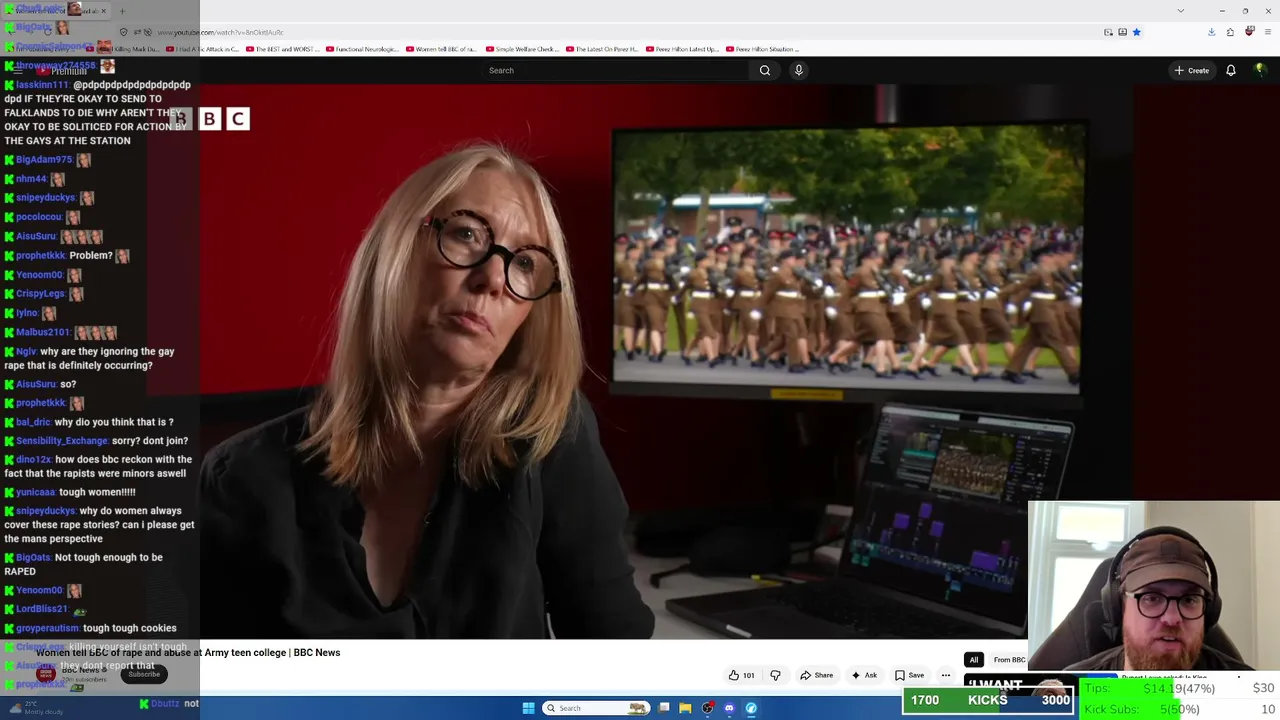
Task: Click the video title text below the player
Action: point(188,652)
